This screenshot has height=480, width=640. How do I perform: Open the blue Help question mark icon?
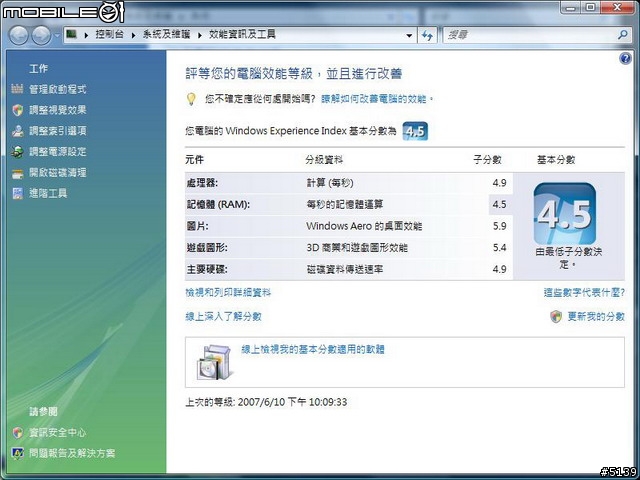point(625,59)
